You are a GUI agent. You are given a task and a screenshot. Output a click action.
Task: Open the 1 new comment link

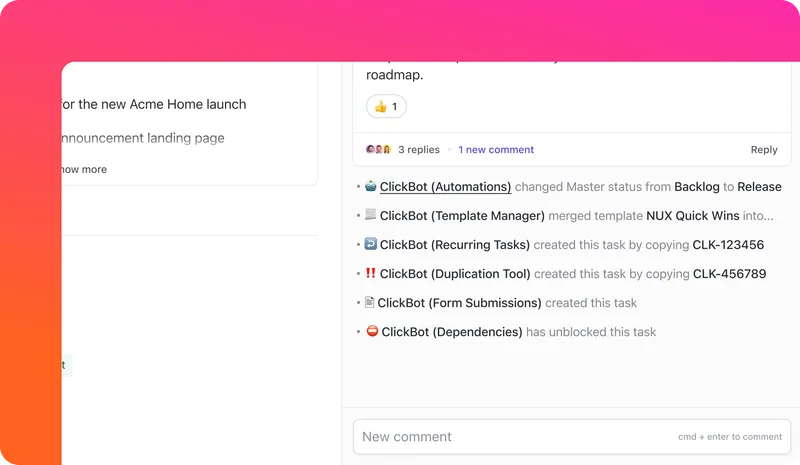click(x=496, y=150)
